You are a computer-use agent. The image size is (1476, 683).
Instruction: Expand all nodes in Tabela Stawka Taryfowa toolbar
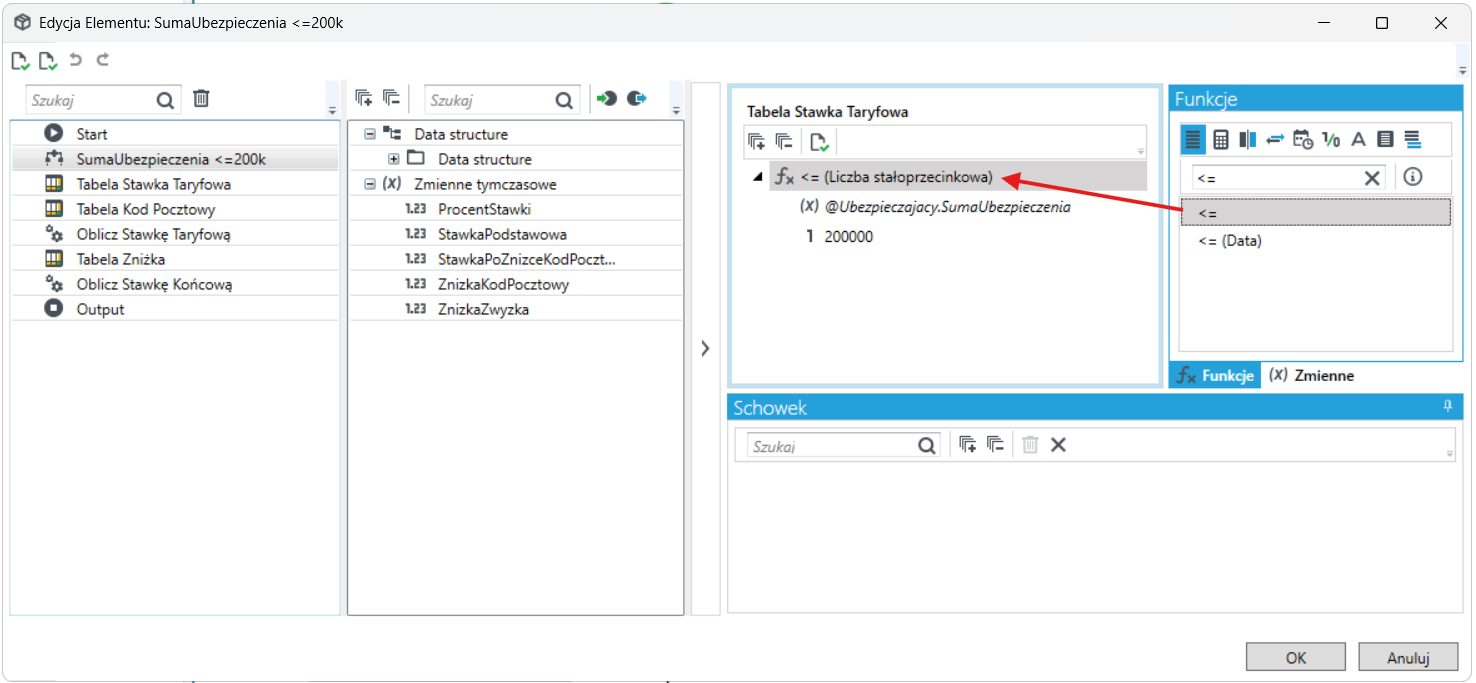pyautogui.click(x=757, y=142)
